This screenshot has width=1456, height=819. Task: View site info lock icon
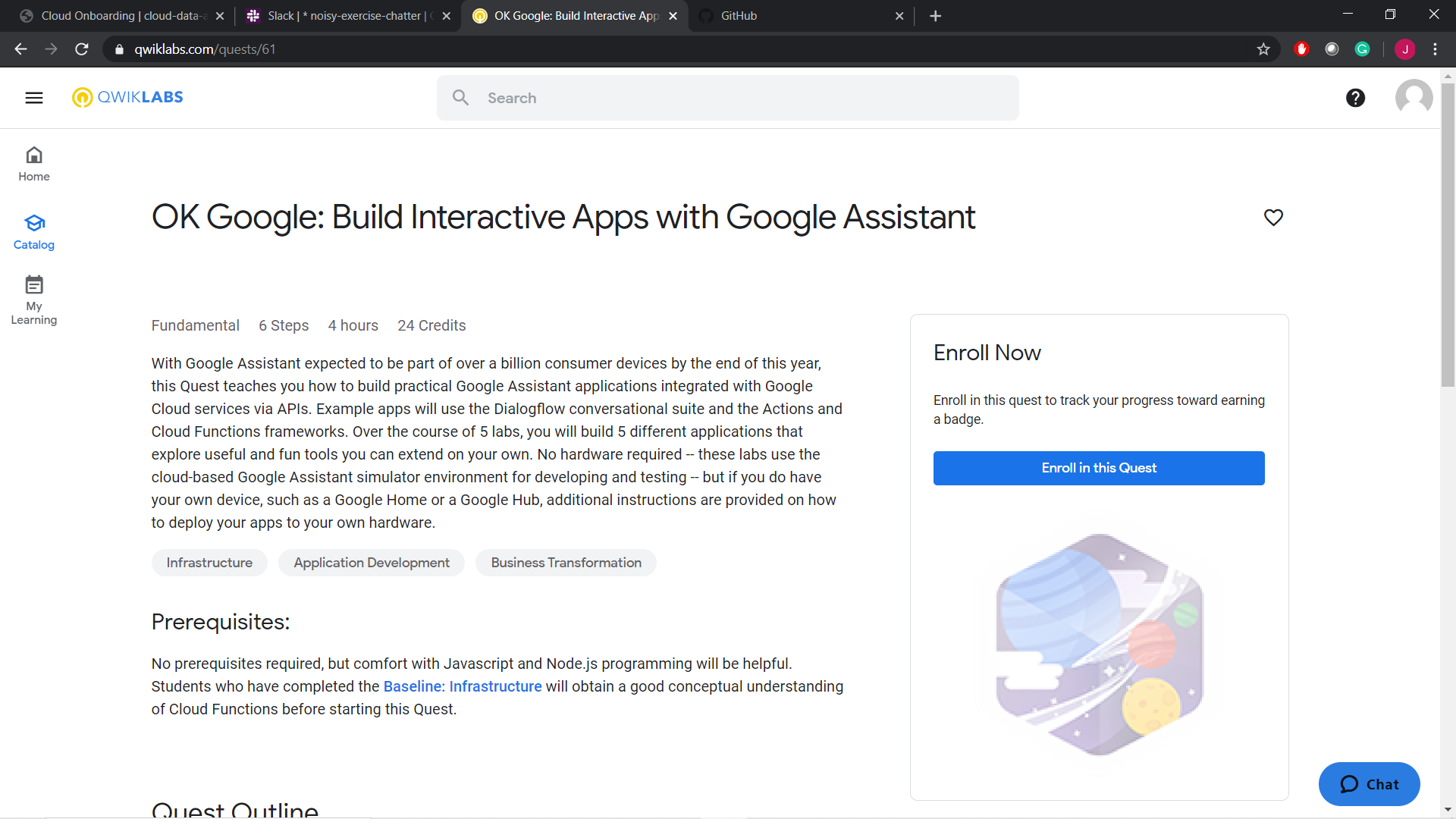(x=119, y=49)
